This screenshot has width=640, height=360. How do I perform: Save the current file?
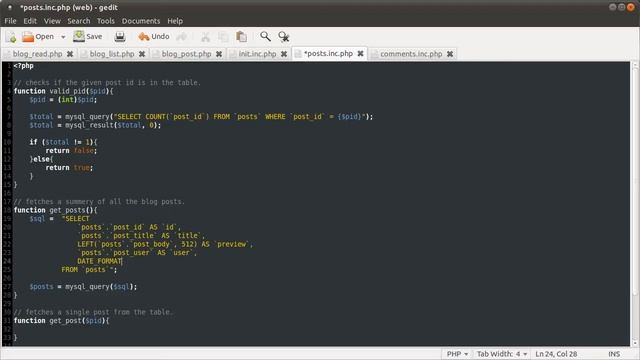pos(88,37)
